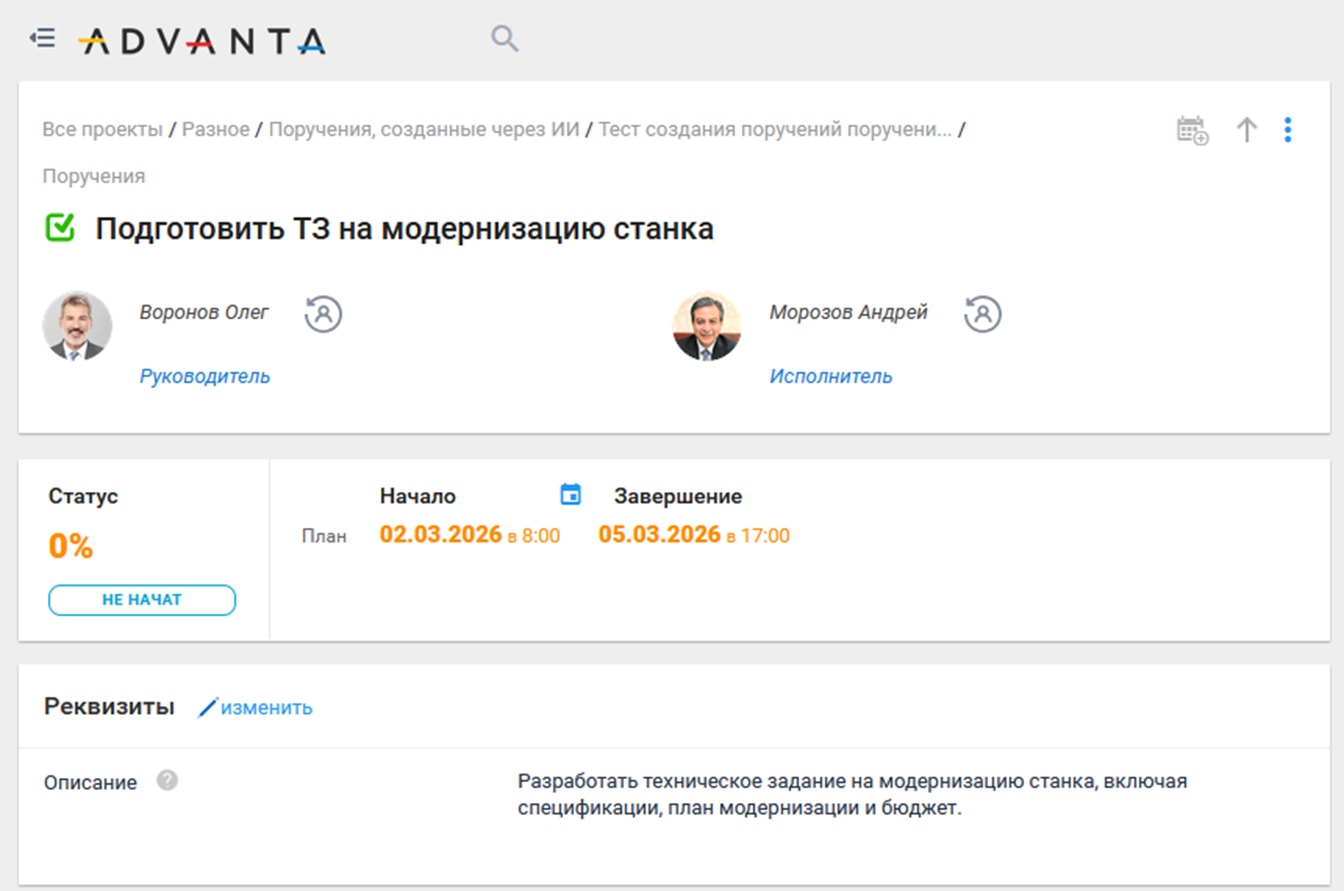Click the blue calendar icon between dates

pyautogui.click(x=570, y=494)
